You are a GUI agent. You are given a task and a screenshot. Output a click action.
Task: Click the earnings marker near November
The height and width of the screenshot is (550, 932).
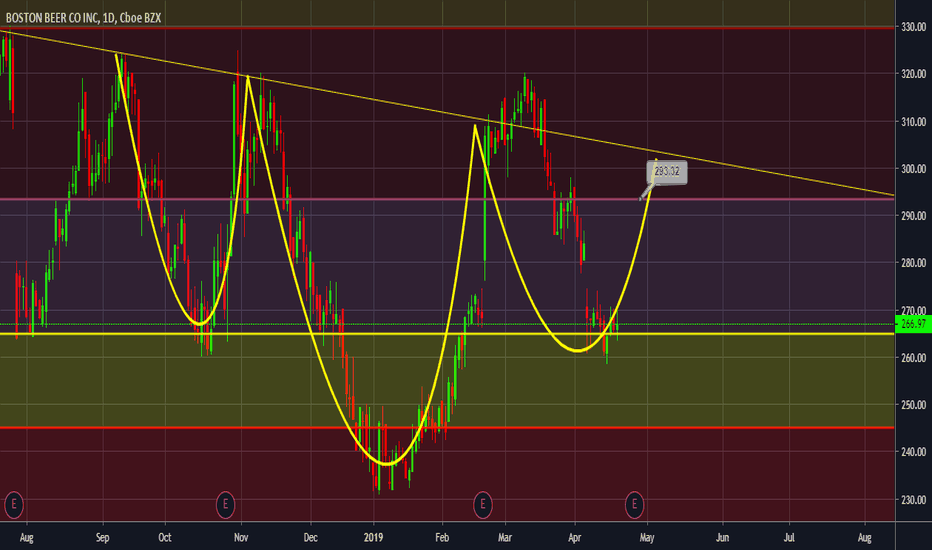coord(225,505)
